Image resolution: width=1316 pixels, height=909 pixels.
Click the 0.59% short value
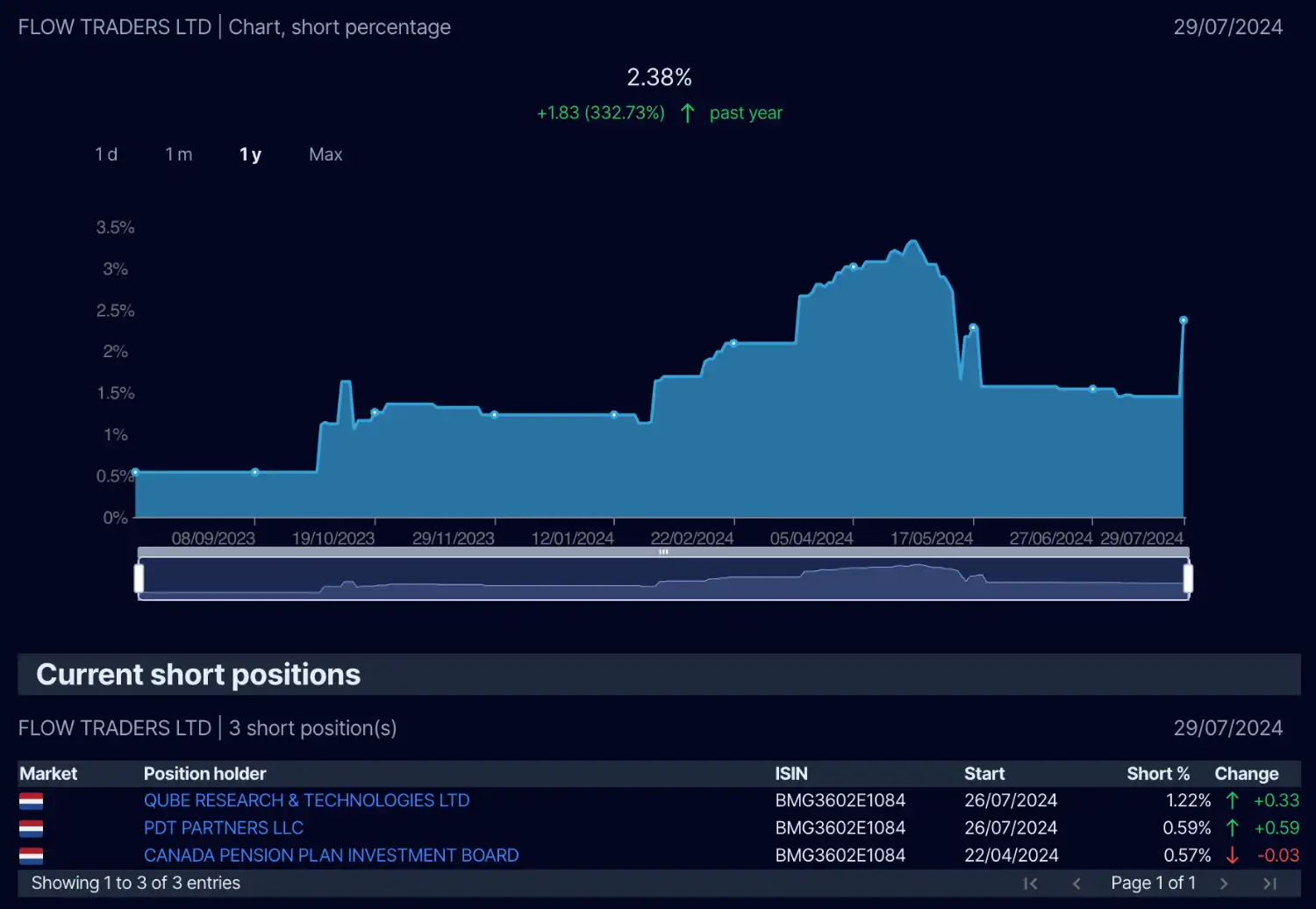pos(1187,827)
